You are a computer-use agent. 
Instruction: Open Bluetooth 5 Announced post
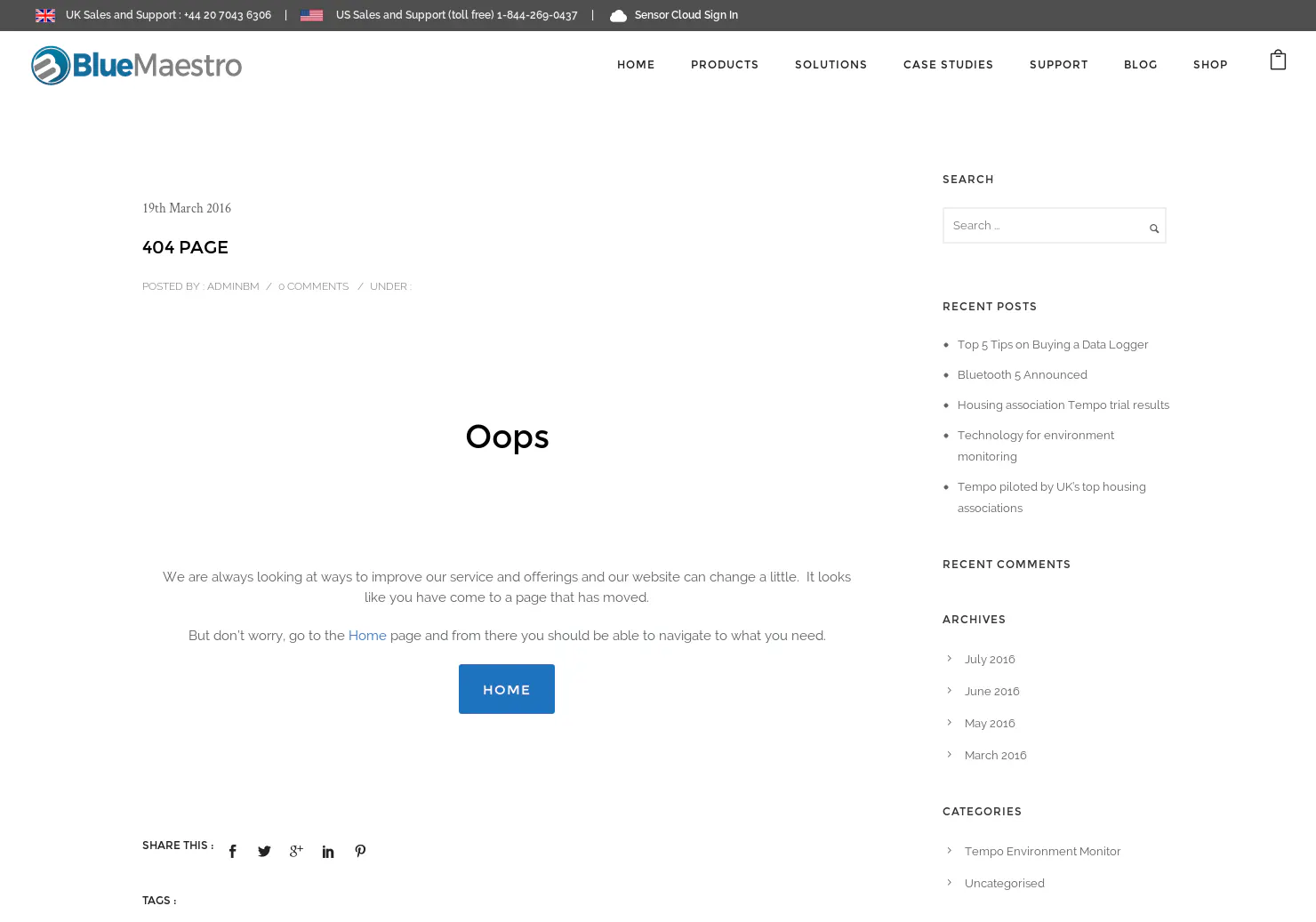[1023, 375]
